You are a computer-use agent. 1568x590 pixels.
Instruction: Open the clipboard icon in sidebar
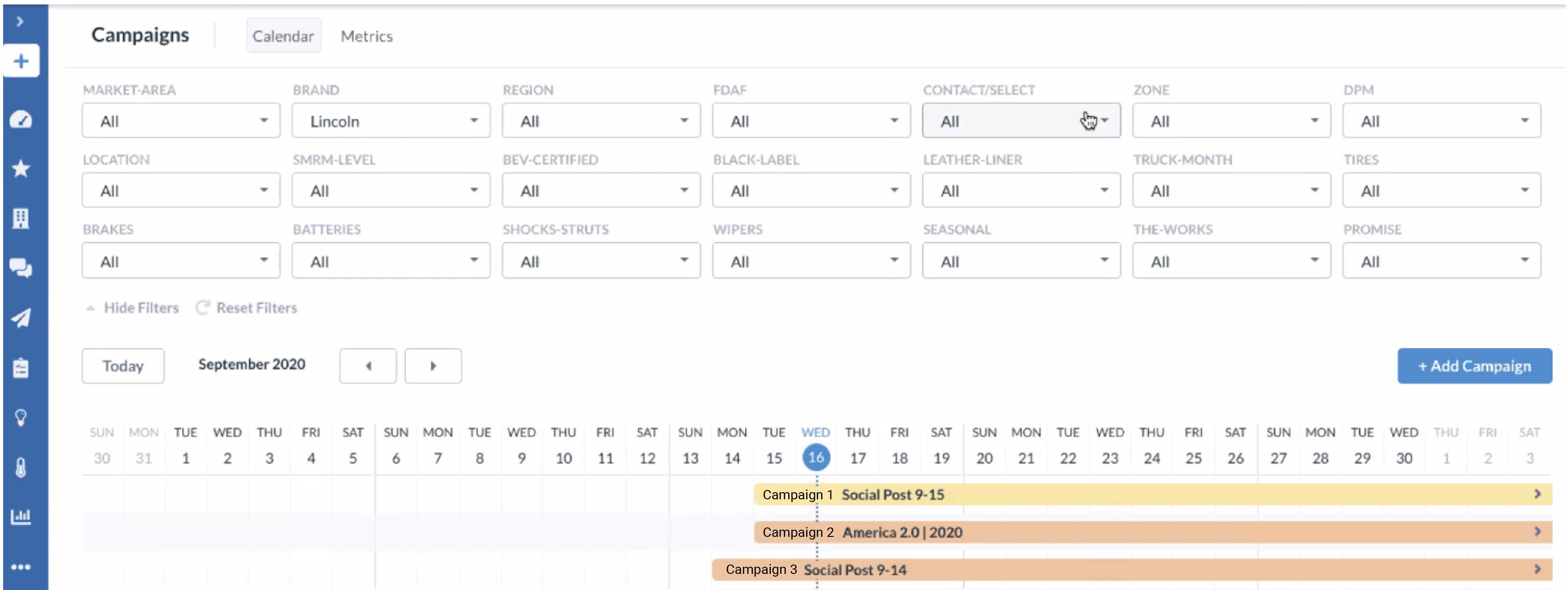coord(21,368)
